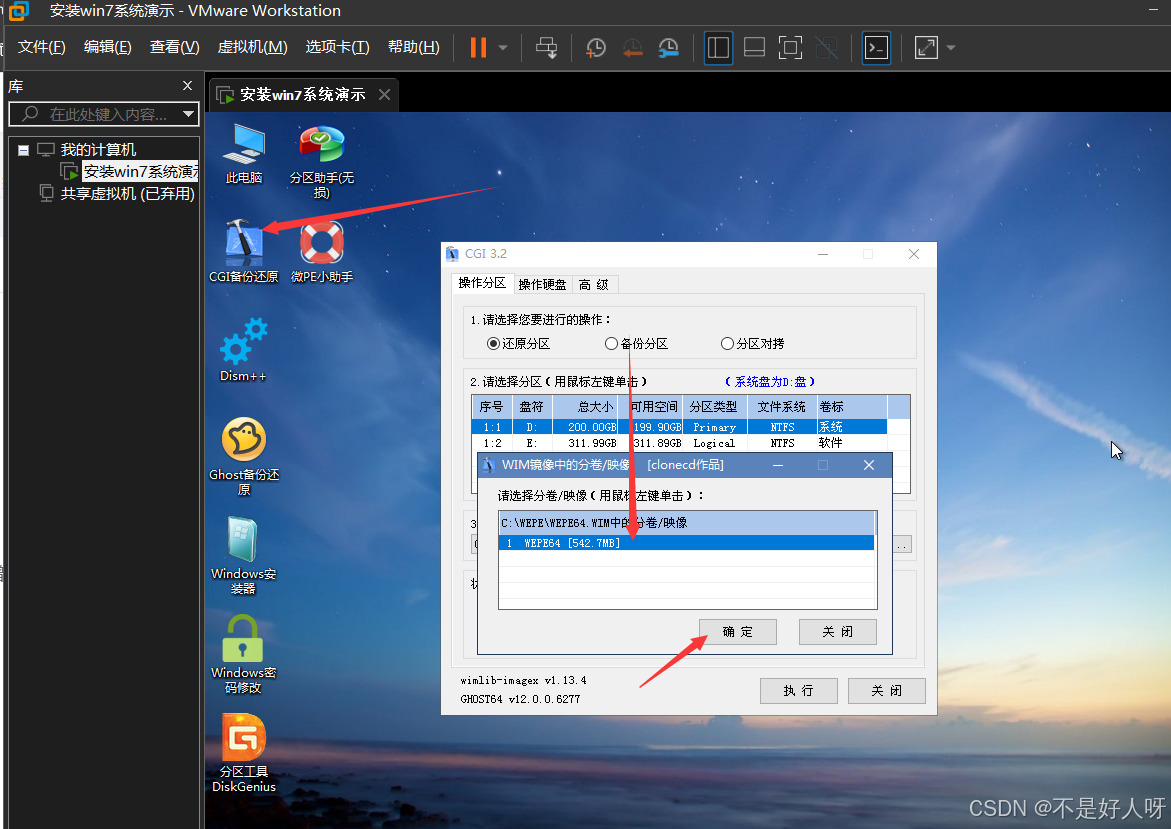This screenshot has height=829, width=1171.
Task: Switch to the 操作硬盘 tab in CGI
Action: (x=542, y=285)
